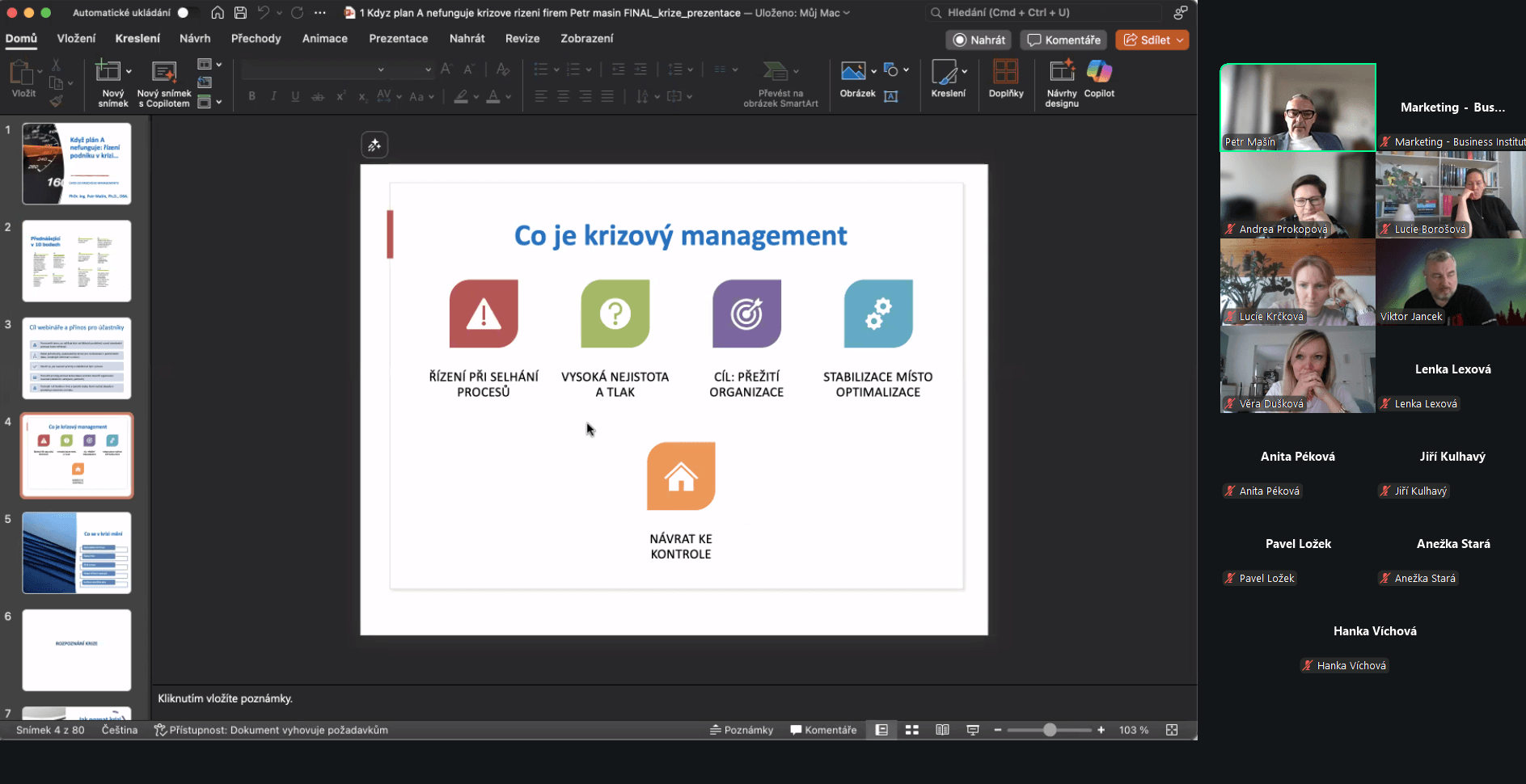This screenshot has width=1526, height=784.
Task: Adjust the zoom slider handle
Action: [x=1050, y=730]
